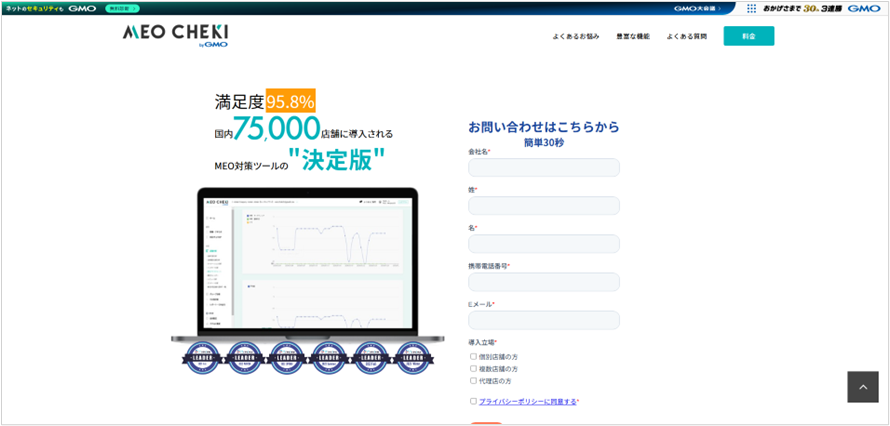Click the scroll-to-top arrow button
Image resolution: width=890 pixels, height=426 pixels.
(863, 387)
